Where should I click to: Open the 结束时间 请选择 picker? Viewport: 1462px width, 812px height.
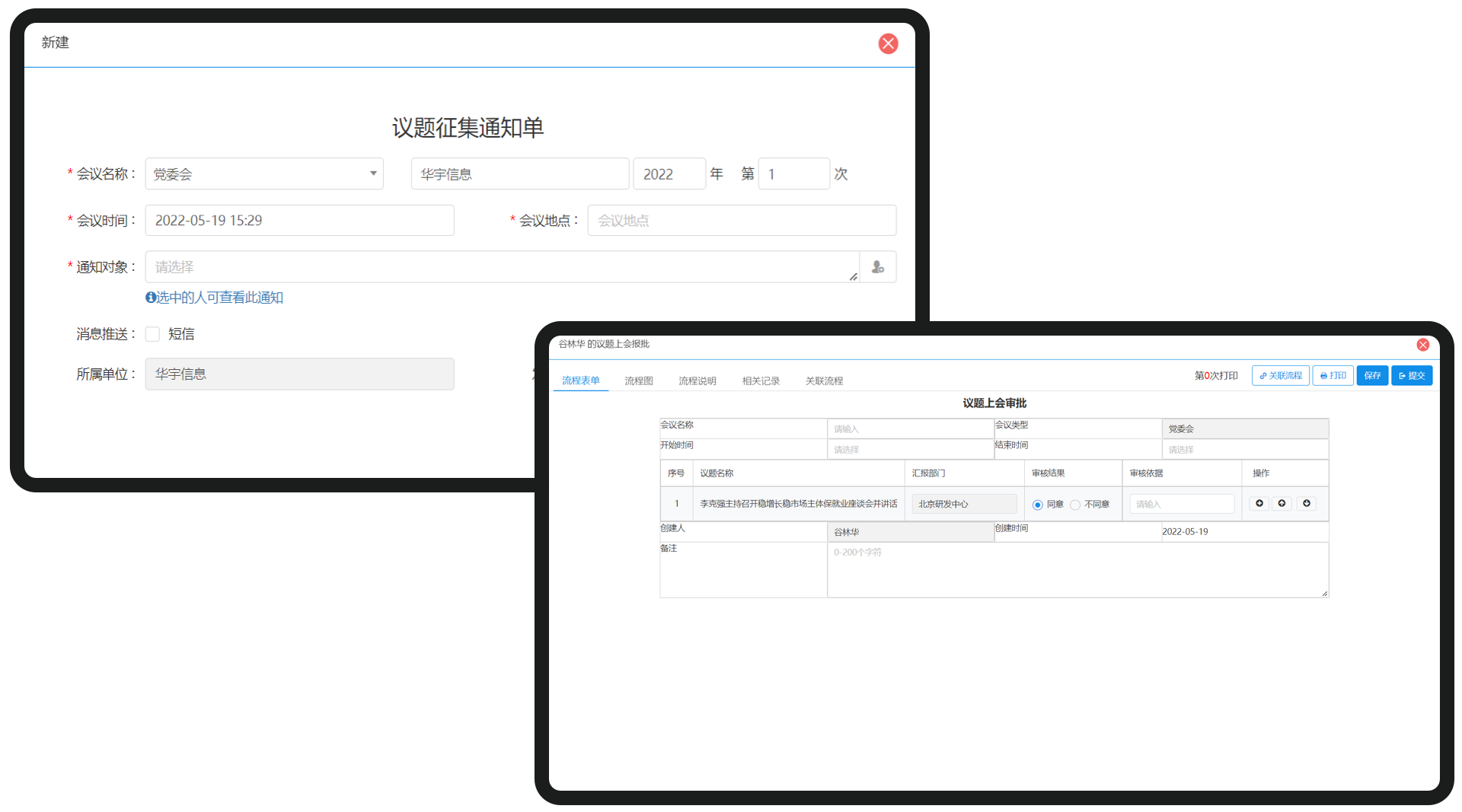(x=1245, y=450)
